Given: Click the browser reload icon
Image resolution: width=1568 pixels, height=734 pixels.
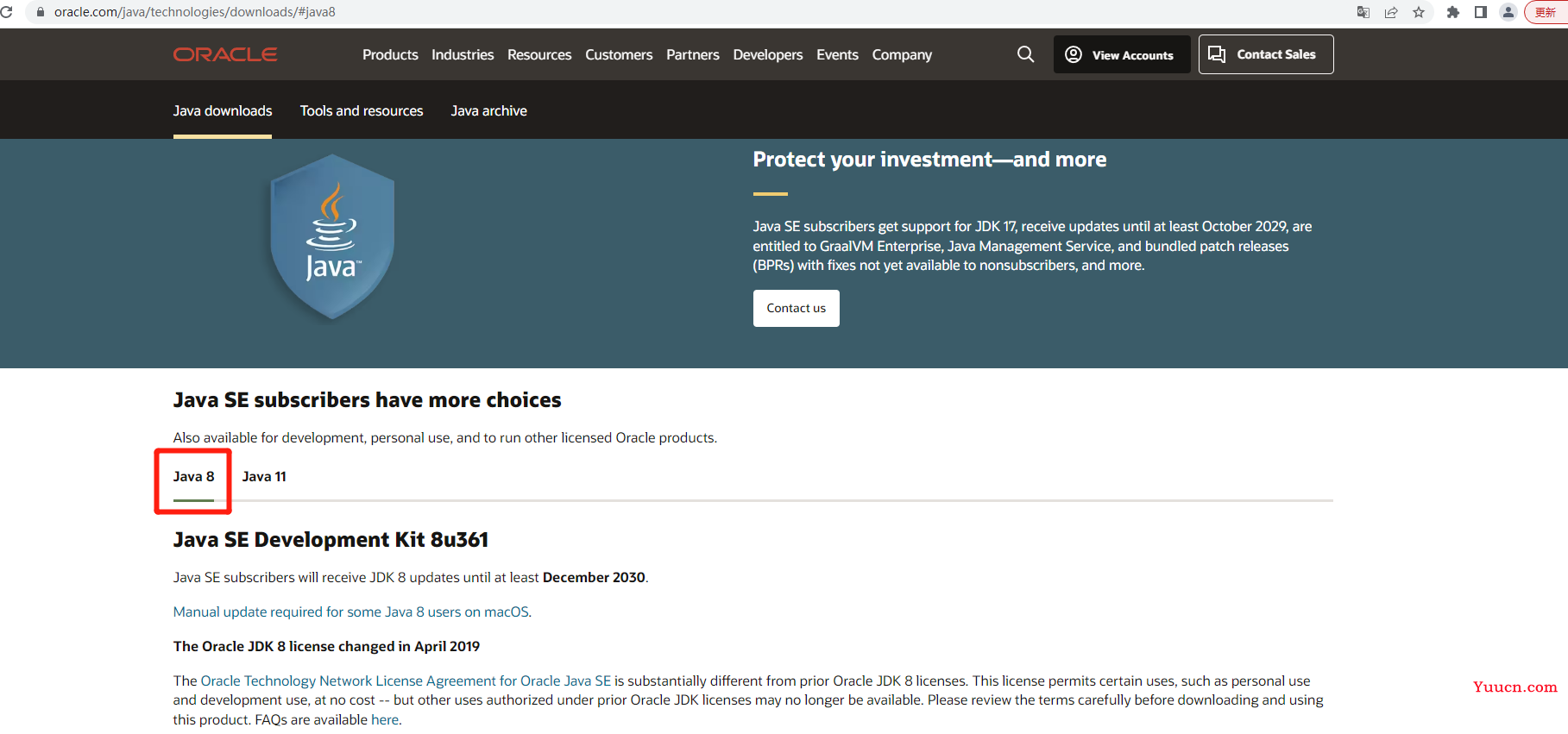Looking at the screenshot, I should coord(7,12).
